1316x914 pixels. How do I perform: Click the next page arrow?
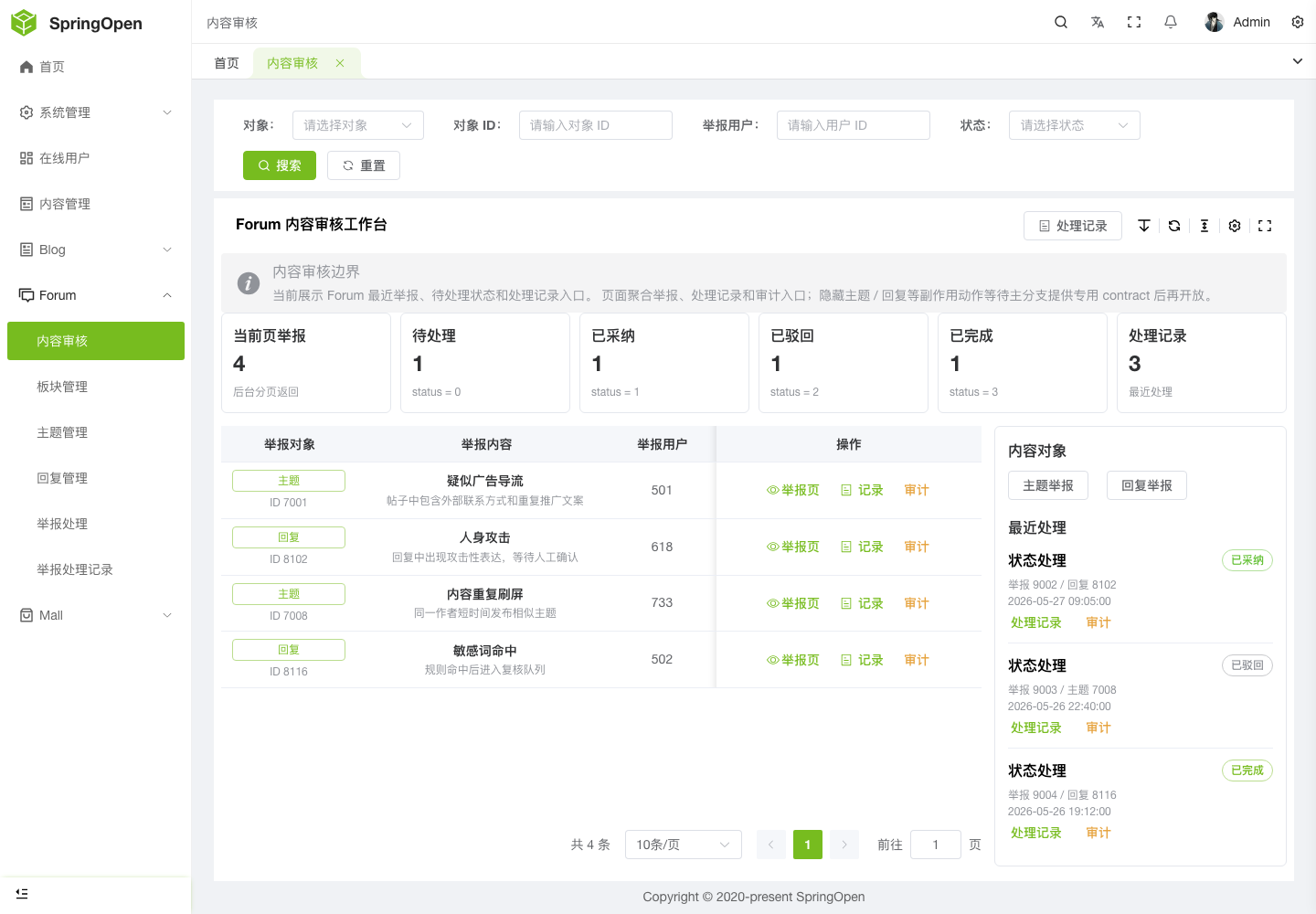[x=844, y=845]
